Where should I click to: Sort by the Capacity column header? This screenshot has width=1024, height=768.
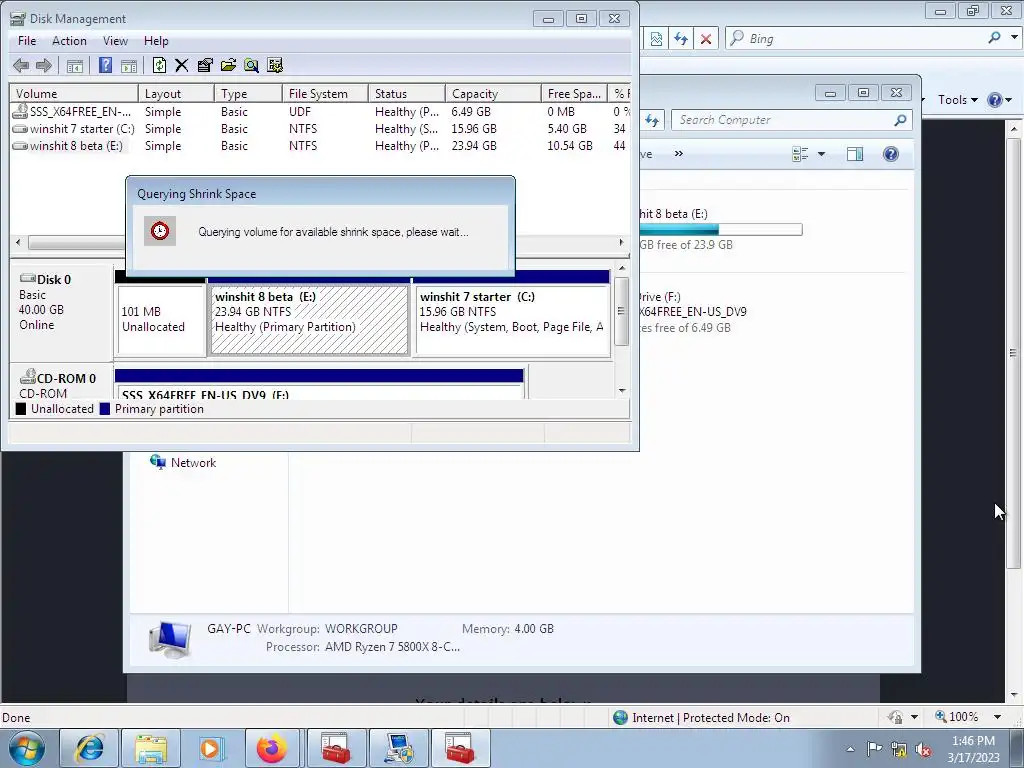(493, 93)
